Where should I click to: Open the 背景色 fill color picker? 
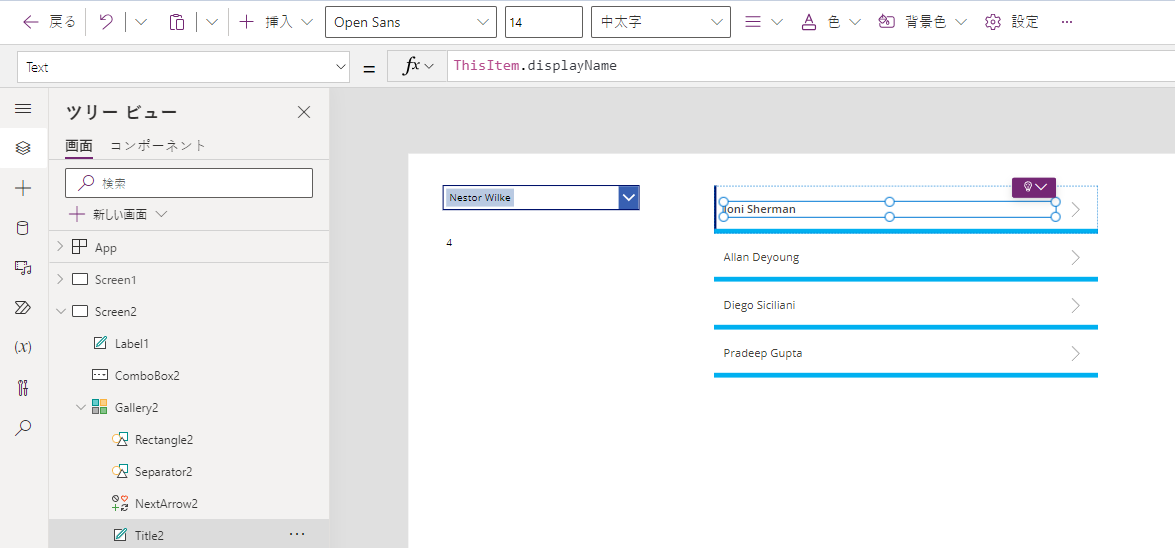(922, 22)
